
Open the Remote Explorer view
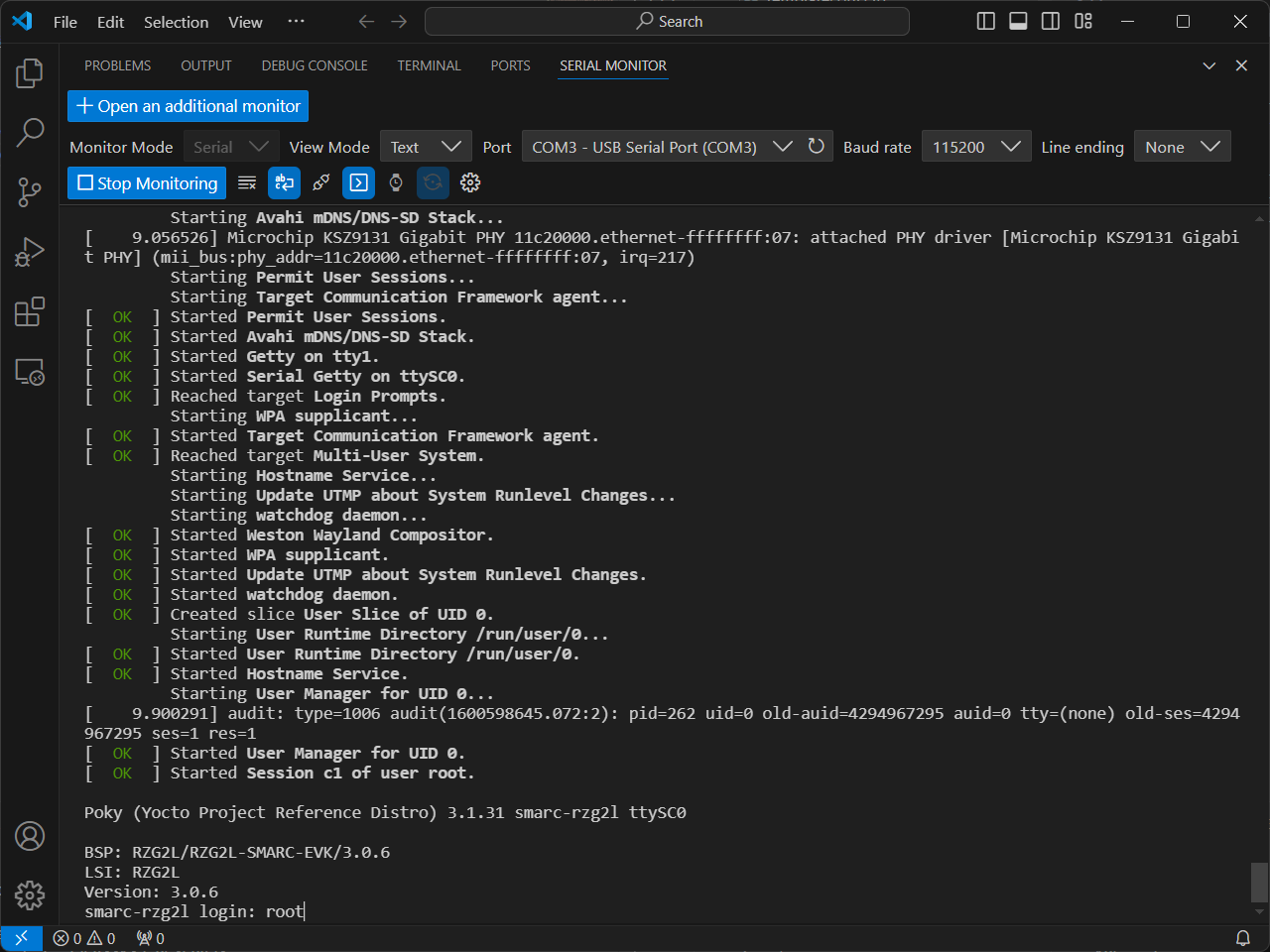point(30,372)
